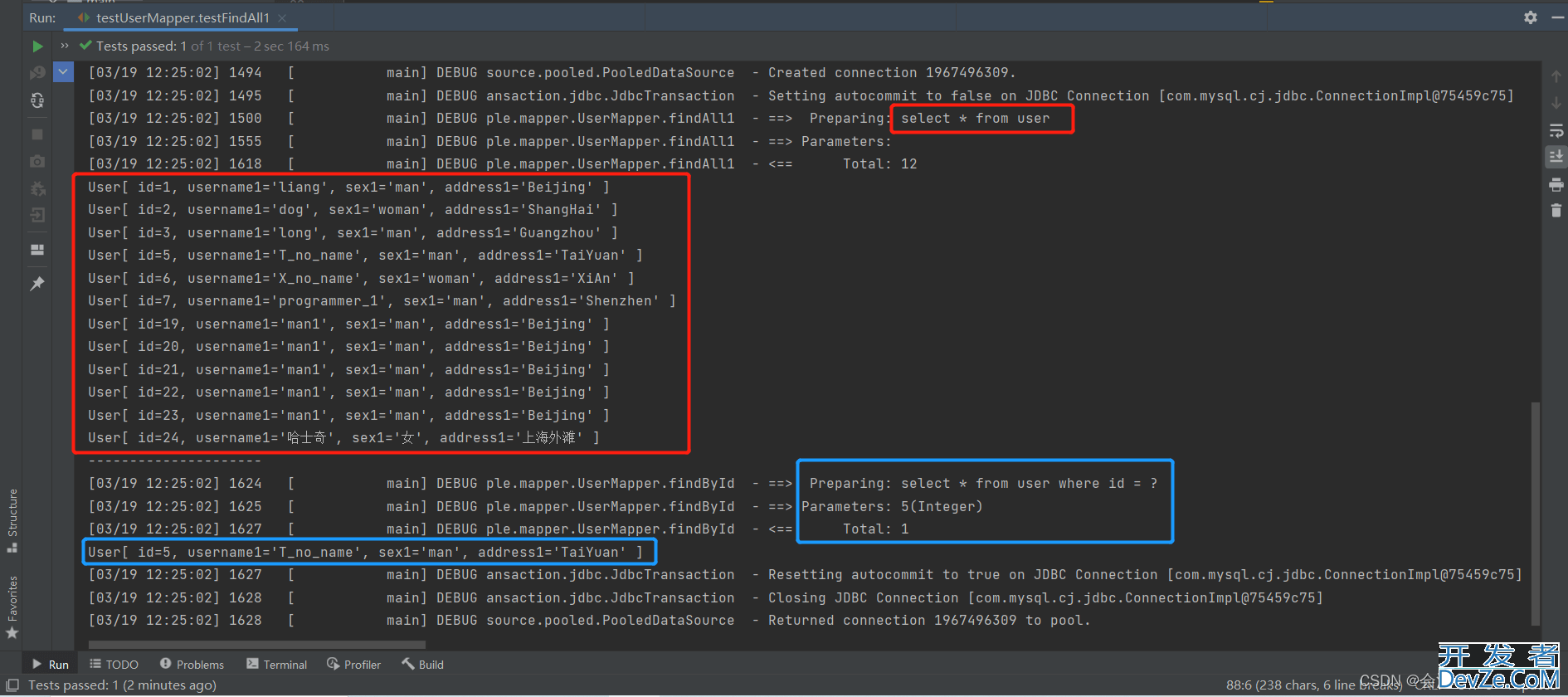The width and height of the screenshot is (1568, 697).
Task: Click the dump threads camera icon
Action: [x=37, y=161]
